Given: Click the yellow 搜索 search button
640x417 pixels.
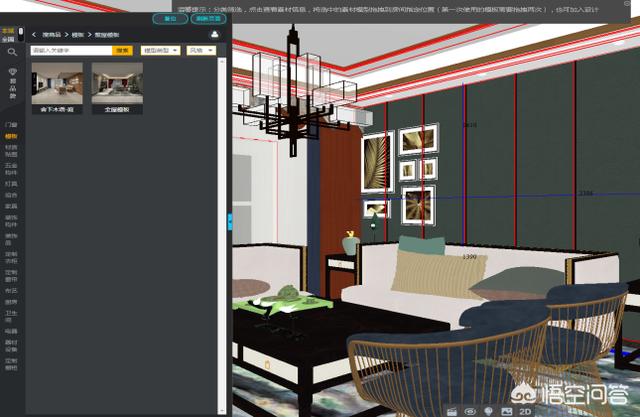Looking at the screenshot, I should pyautogui.click(x=122, y=49).
